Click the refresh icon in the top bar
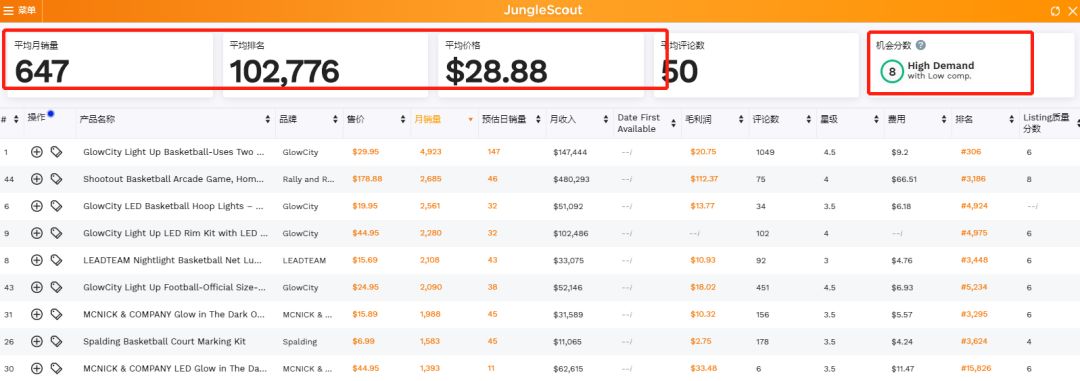This screenshot has height=381, width=1080. click(1055, 11)
